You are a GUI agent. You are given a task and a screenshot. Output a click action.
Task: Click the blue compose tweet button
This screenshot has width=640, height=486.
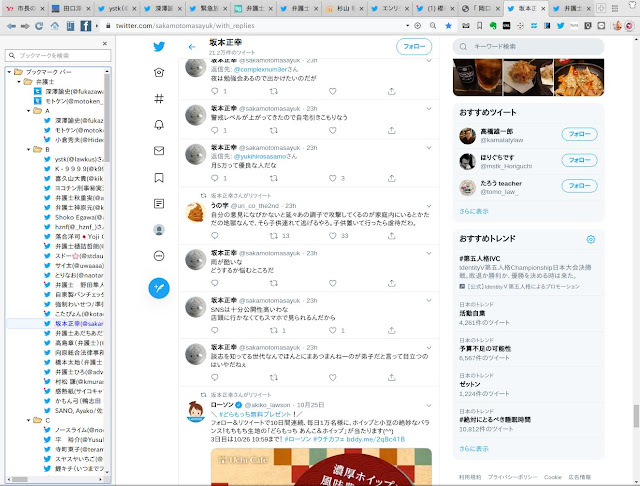pyautogui.click(x=159, y=288)
